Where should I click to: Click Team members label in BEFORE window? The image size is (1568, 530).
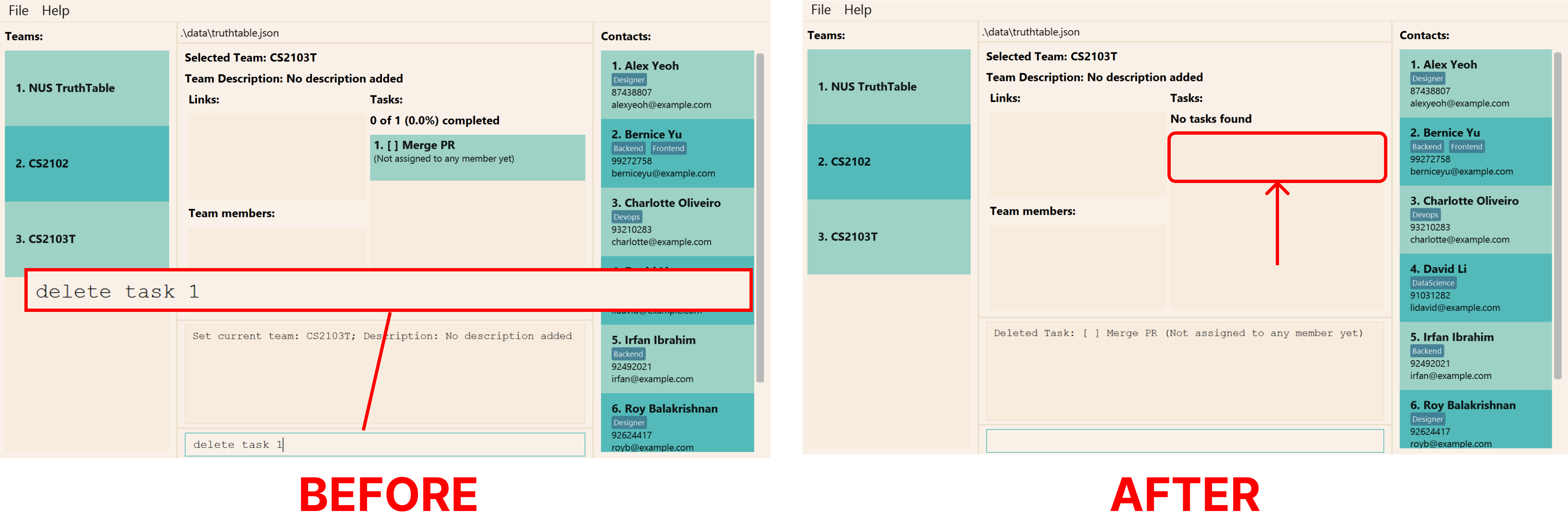[x=232, y=214]
